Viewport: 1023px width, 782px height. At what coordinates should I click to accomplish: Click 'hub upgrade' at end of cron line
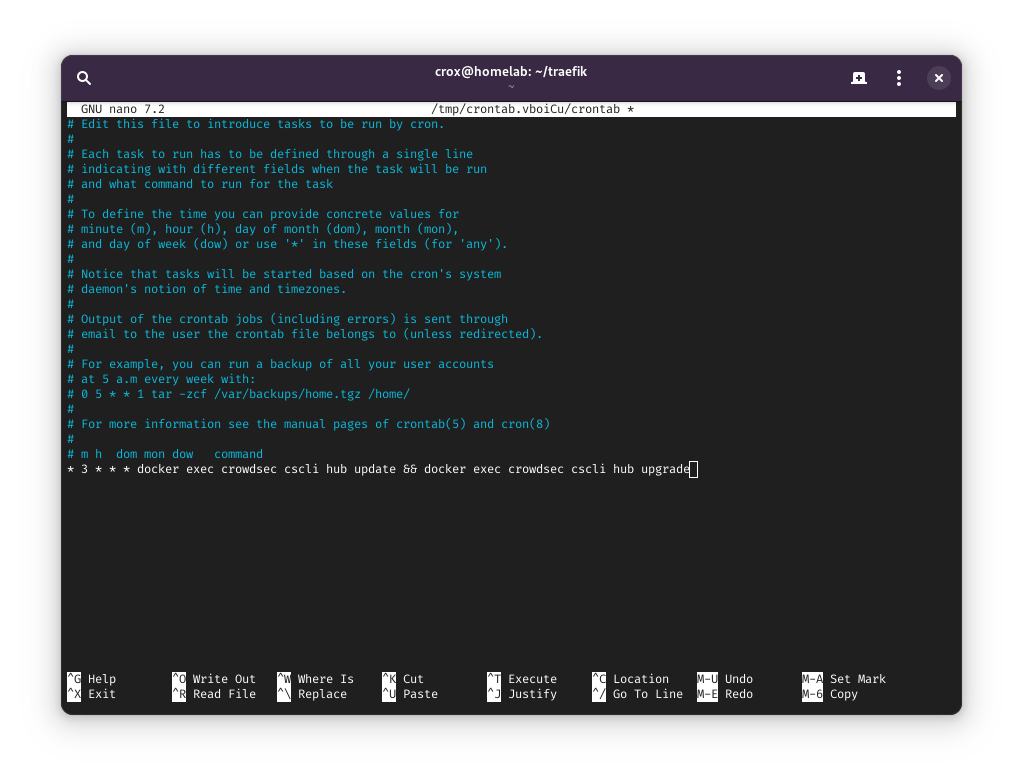[x=652, y=469]
